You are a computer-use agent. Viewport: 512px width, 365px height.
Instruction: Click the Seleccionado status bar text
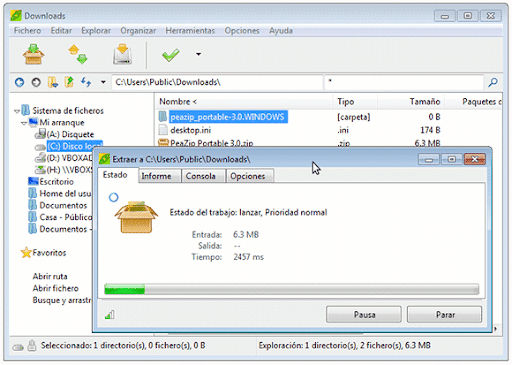click(123, 346)
